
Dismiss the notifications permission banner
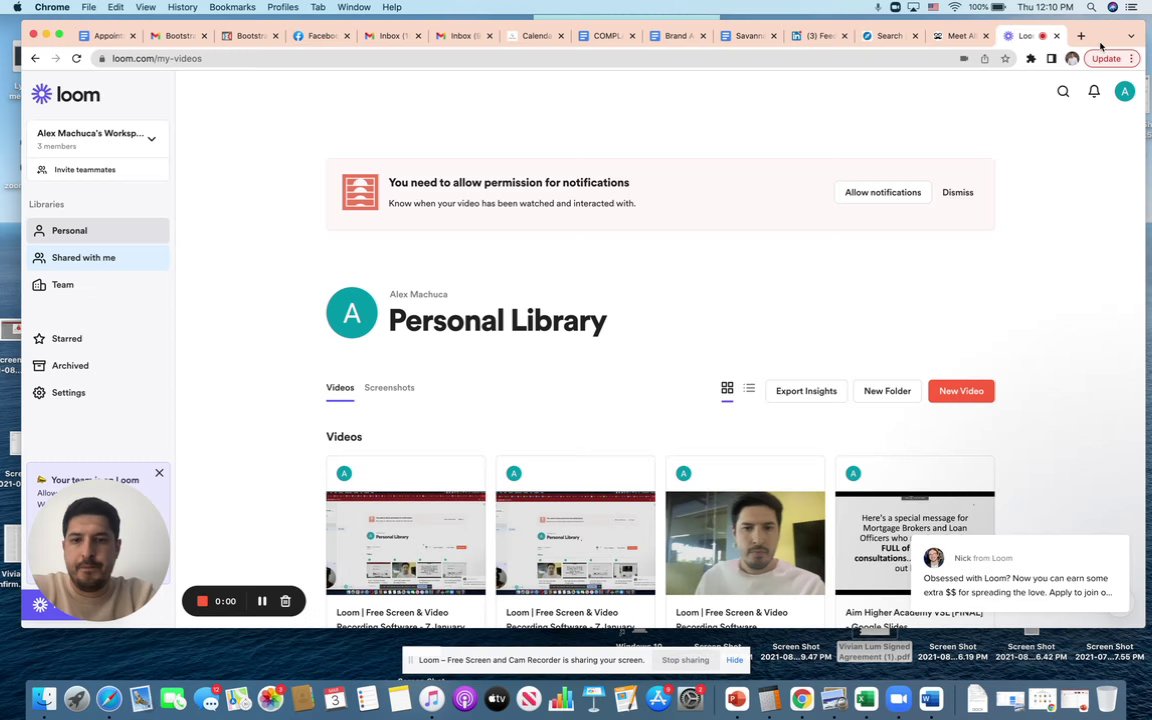(957, 192)
